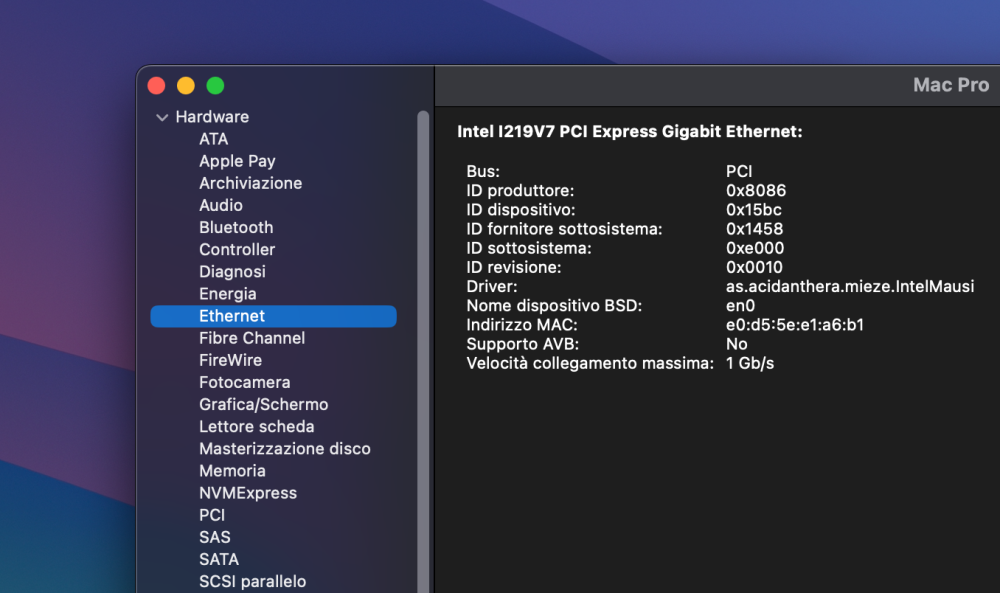
Task: Click the ID dispositivo value 0x15bc
Action: point(754,210)
